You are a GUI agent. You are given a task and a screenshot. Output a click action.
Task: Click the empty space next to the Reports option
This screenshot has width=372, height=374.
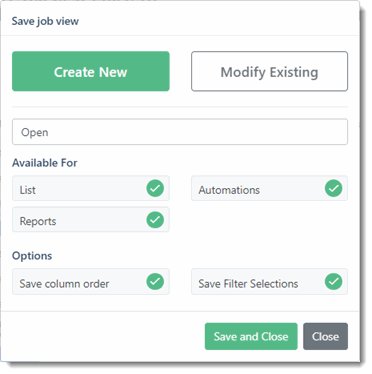[269, 220]
